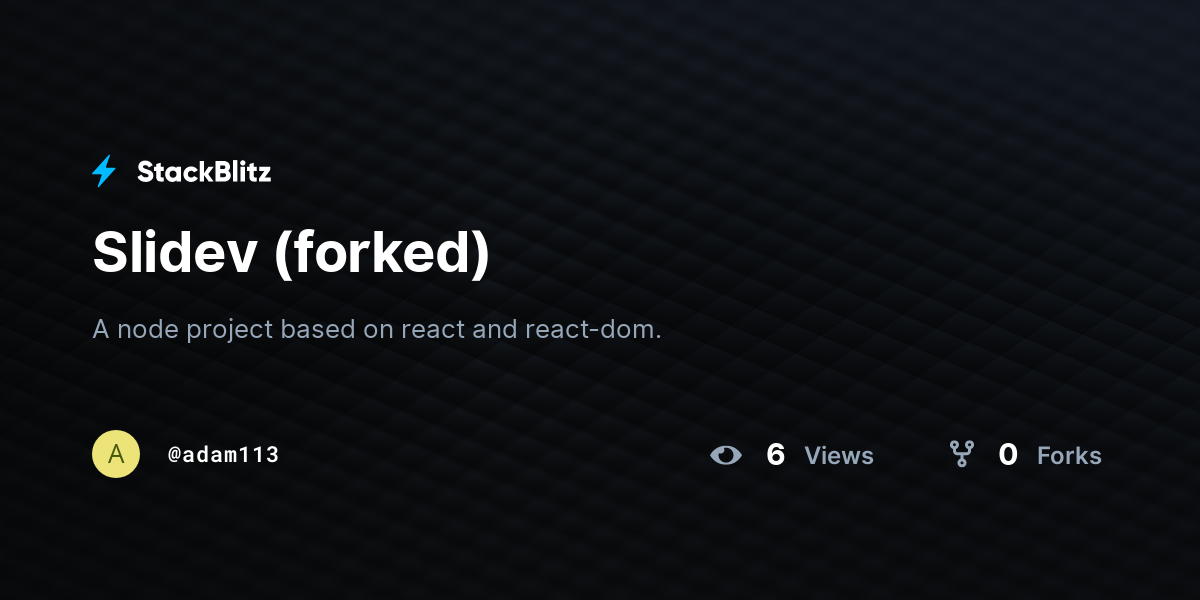Click the 'Forks' label
Viewport: 1200px width, 600px height.
click(x=1069, y=456)
